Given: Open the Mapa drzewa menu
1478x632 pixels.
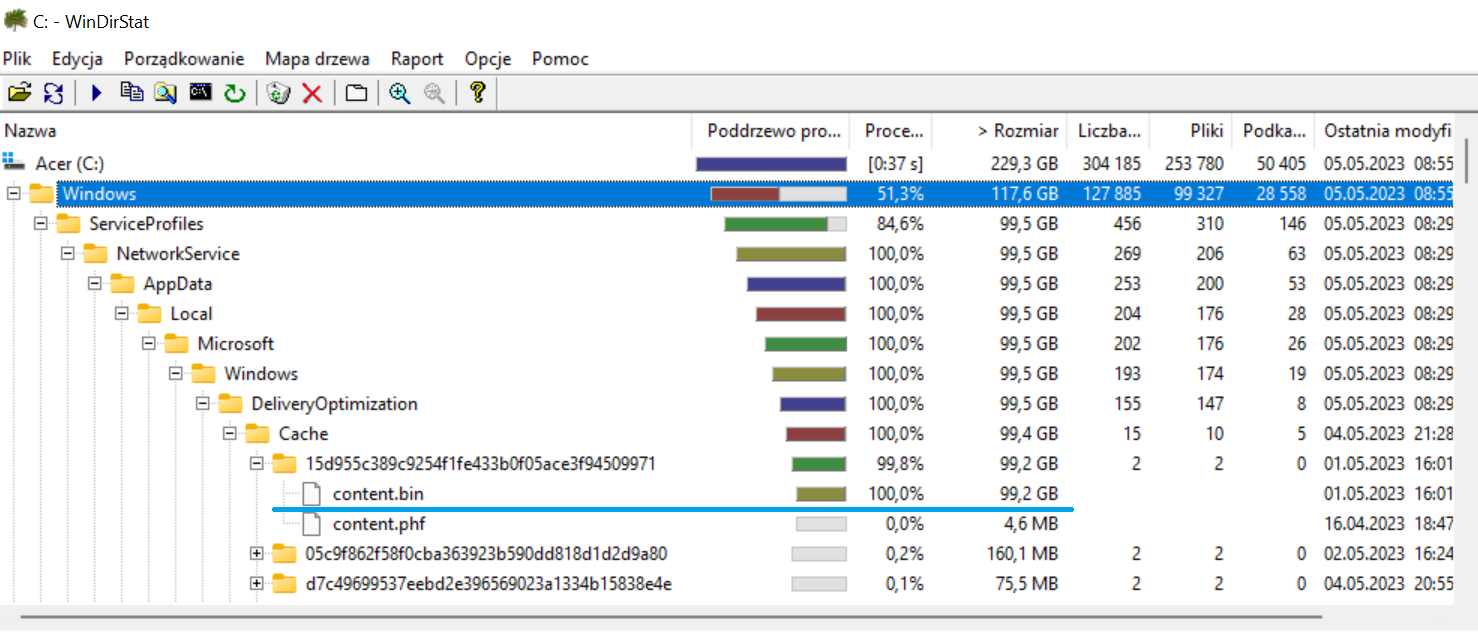Looking at the screenshot, I should (317, 59).
